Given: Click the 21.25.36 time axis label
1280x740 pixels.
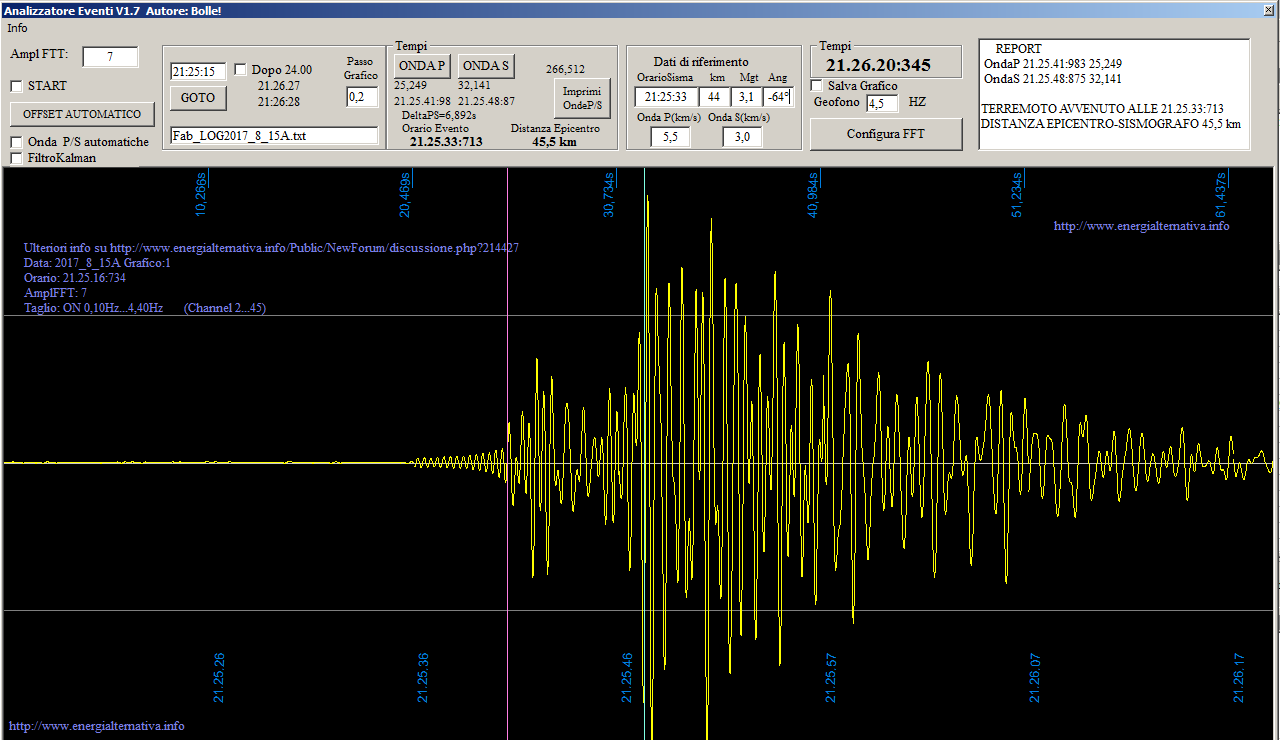Looking at the screenshot, I should click(423, 678).
